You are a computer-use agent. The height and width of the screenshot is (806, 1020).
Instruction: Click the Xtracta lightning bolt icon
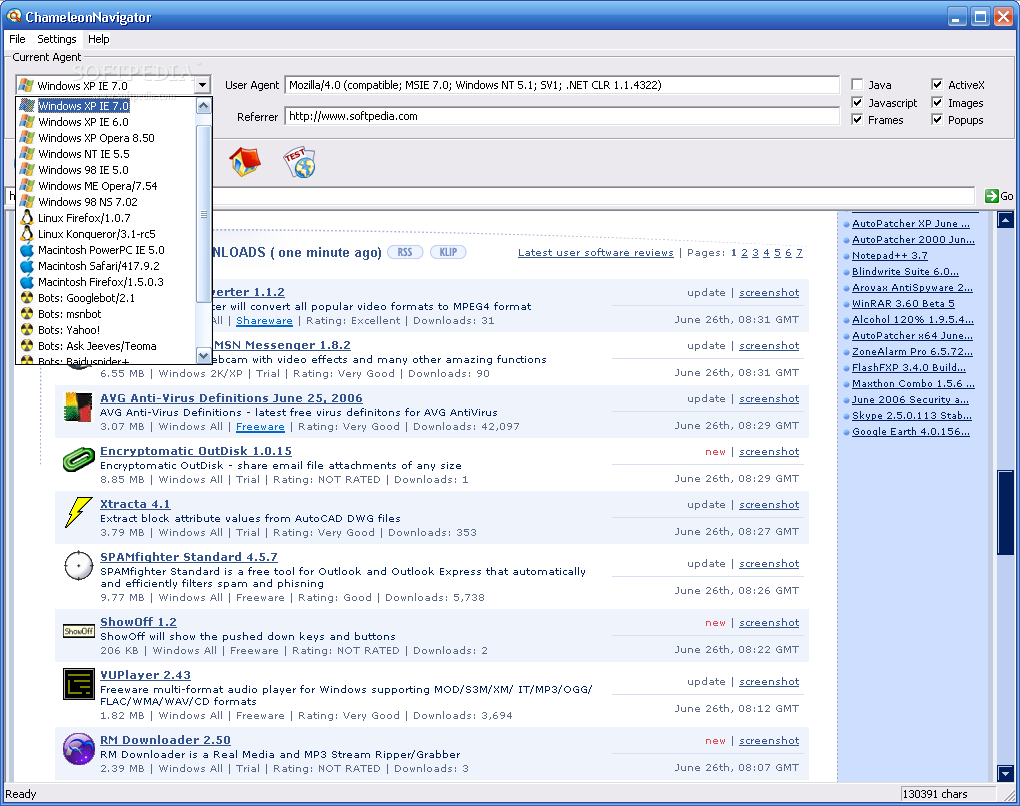point(78,512)
